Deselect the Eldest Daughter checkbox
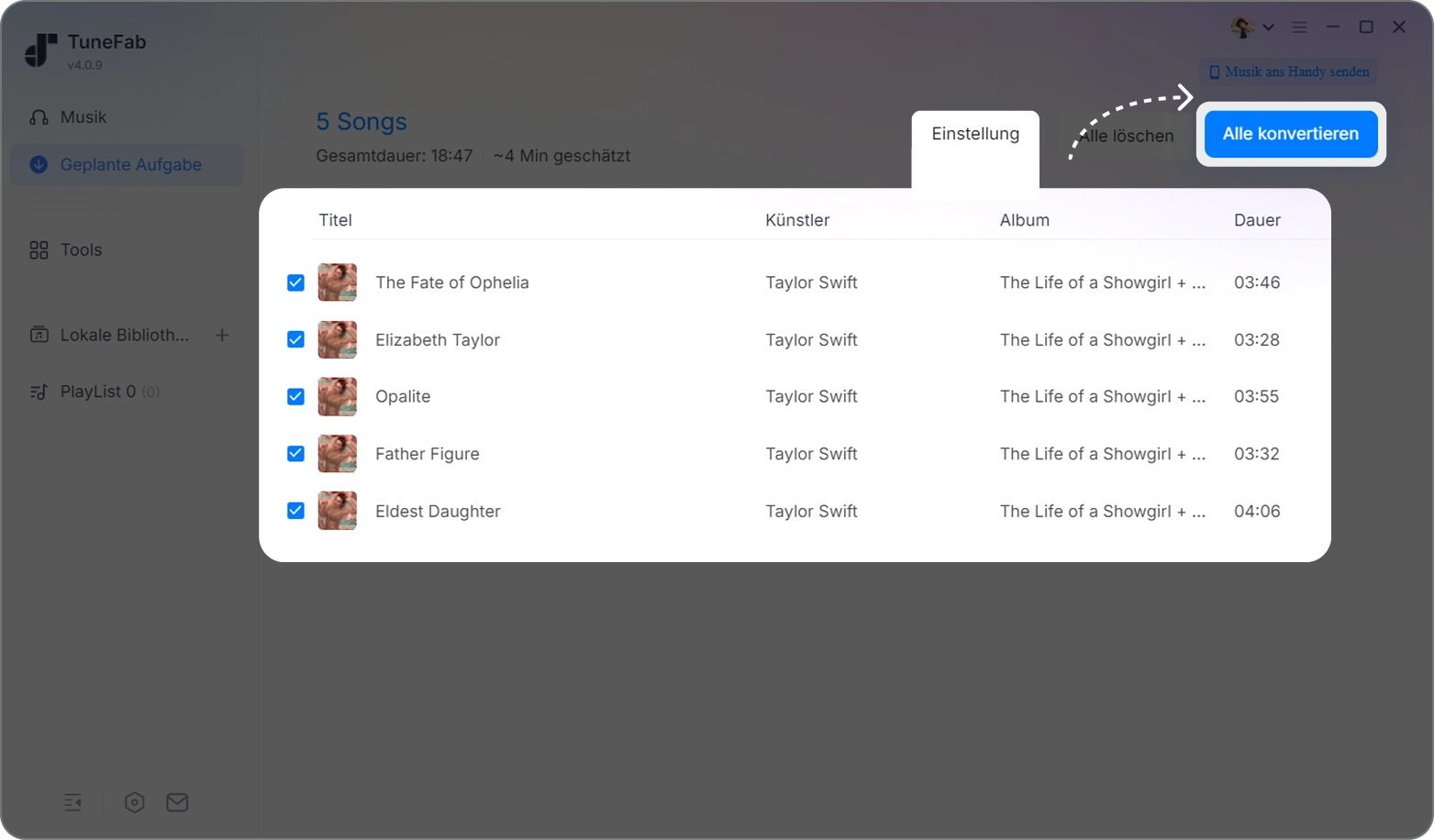Screen dimensions: 1434x840 click(295, 511)
